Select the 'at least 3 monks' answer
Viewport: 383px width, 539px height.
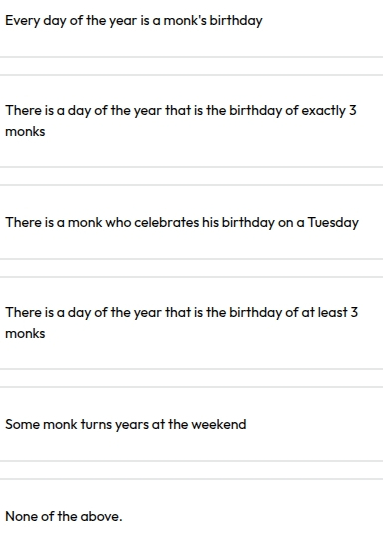tap(192, 323)
